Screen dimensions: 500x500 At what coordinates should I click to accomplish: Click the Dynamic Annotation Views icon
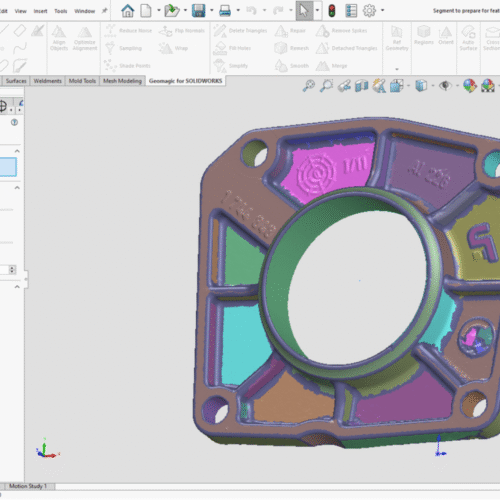[379, 86]
